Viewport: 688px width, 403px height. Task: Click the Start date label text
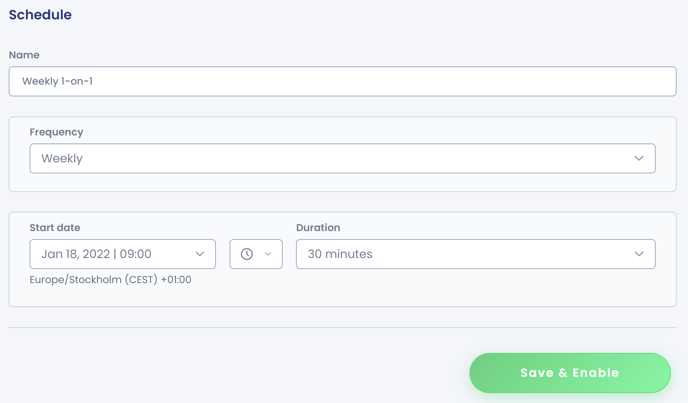coord(55,227)
